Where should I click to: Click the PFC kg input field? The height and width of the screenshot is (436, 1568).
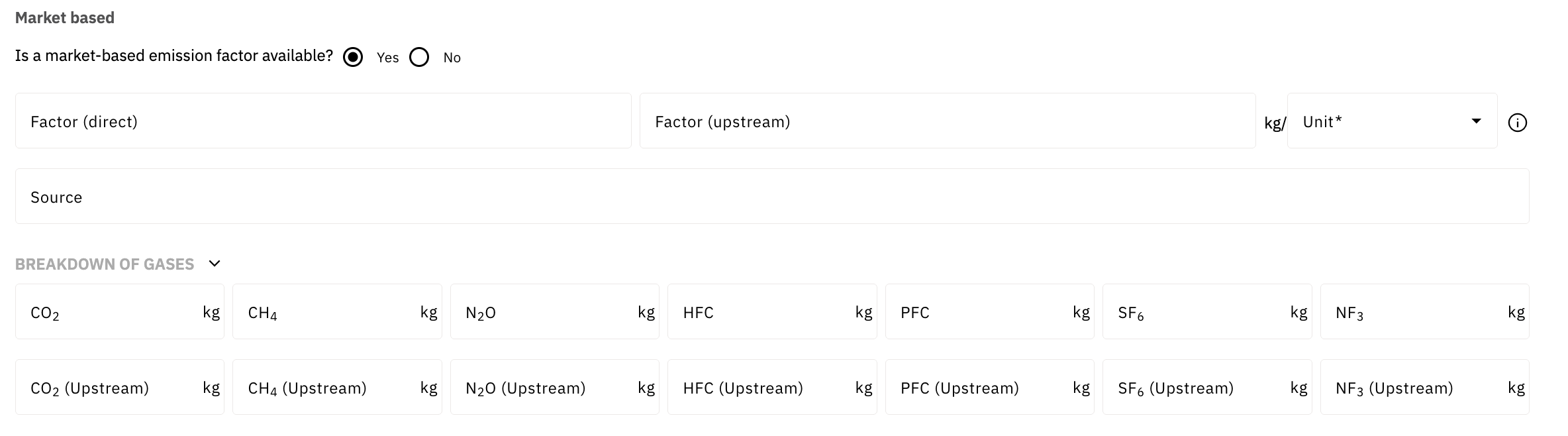(x=983, y=312)
